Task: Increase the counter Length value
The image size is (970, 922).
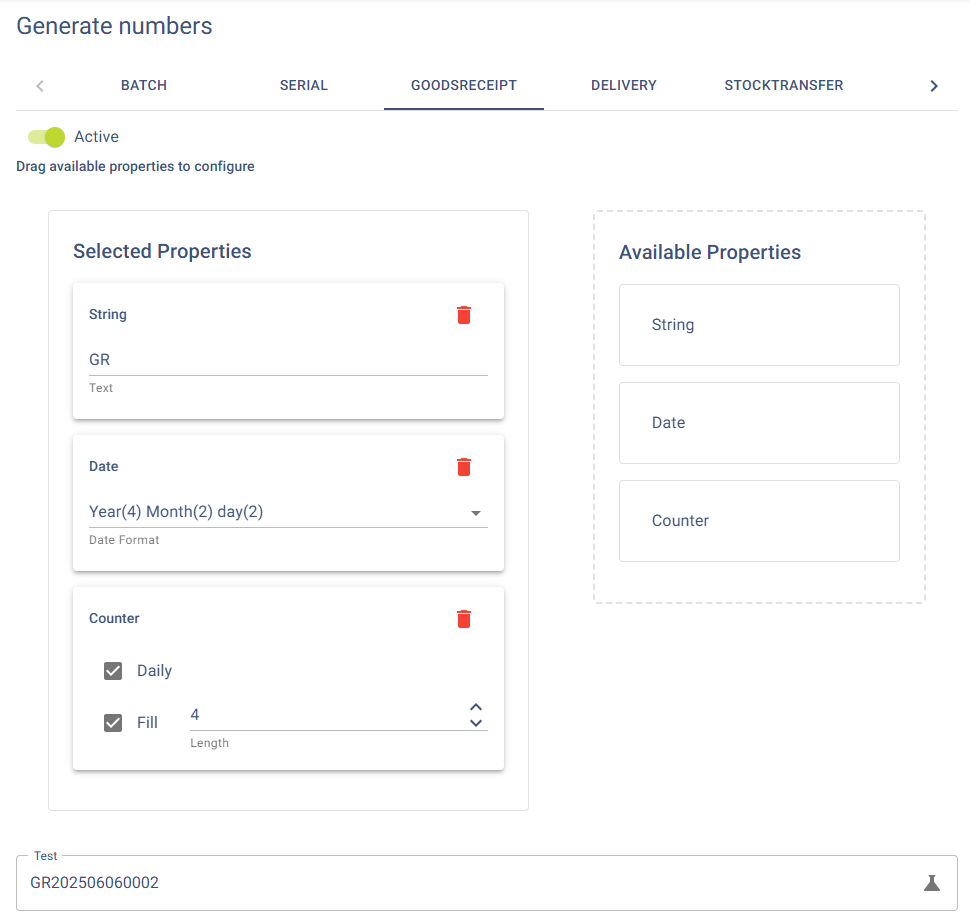Action: click(x=476, y=707)
